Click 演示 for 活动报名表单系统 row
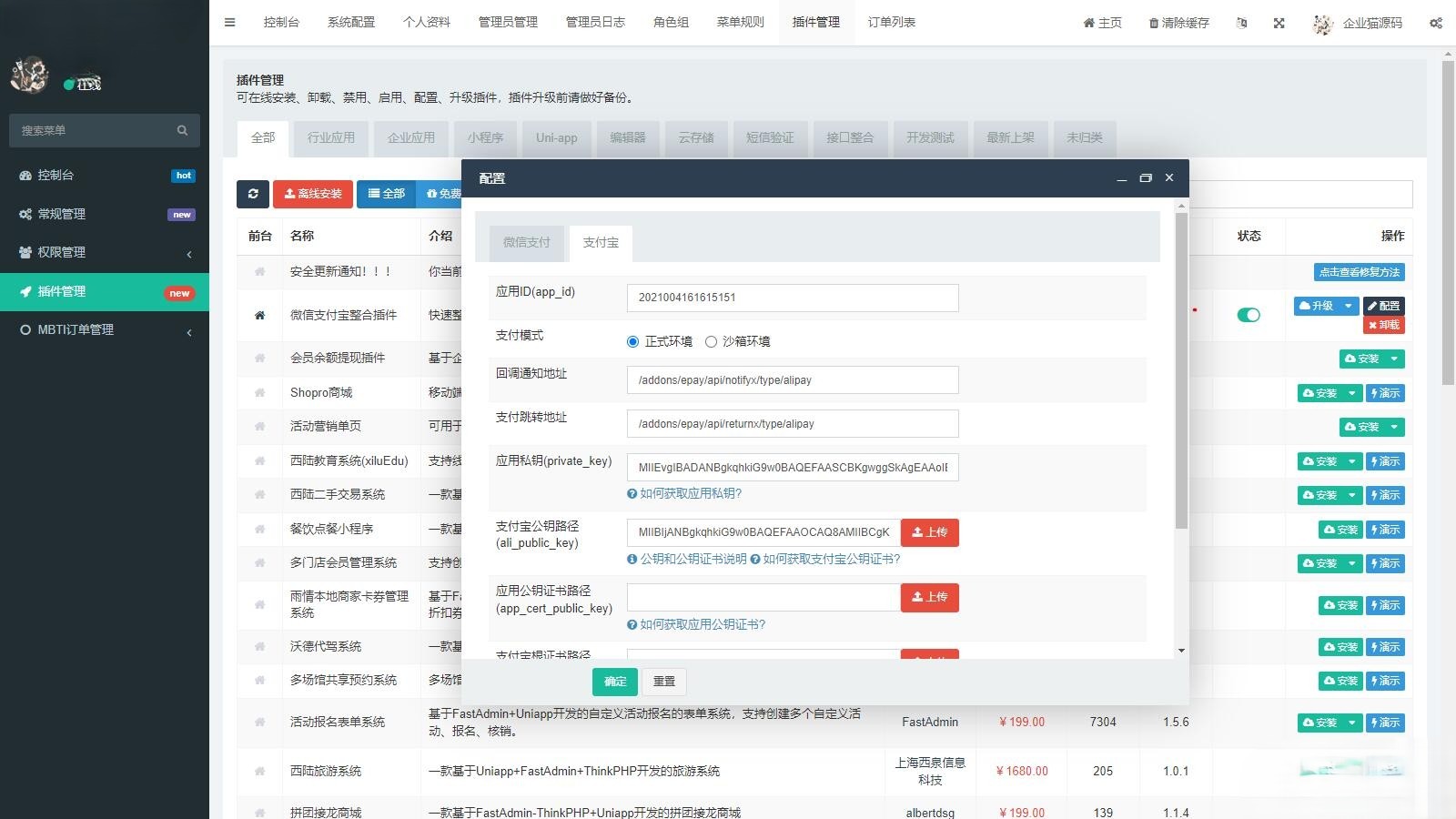 pyautogui.click(x=1386, y=723)
